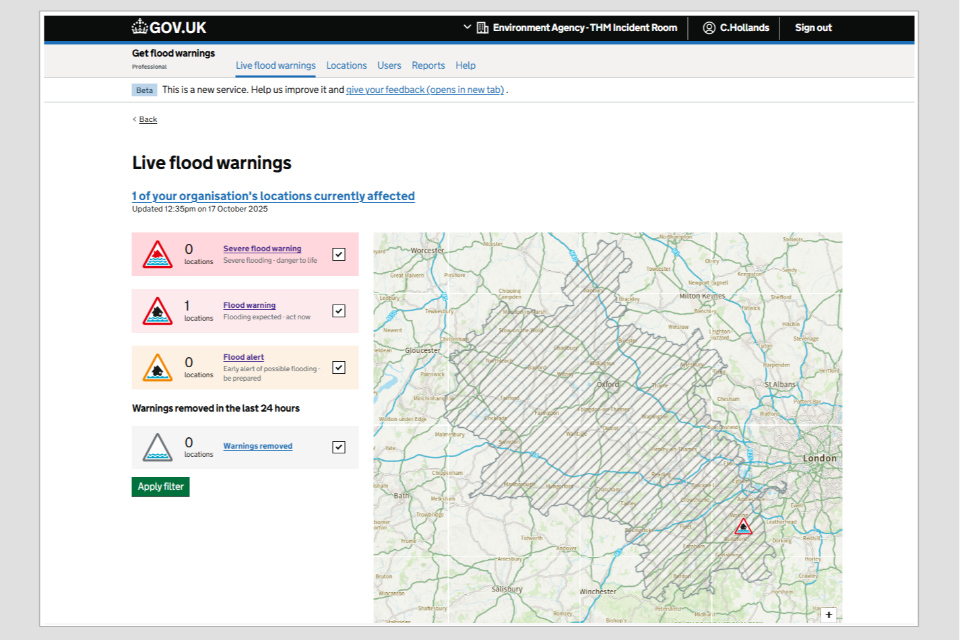Image resolution: width=960 pixels, height=640 pixels.
Task: Open the Locations tab
Action: tap(346, 66)
